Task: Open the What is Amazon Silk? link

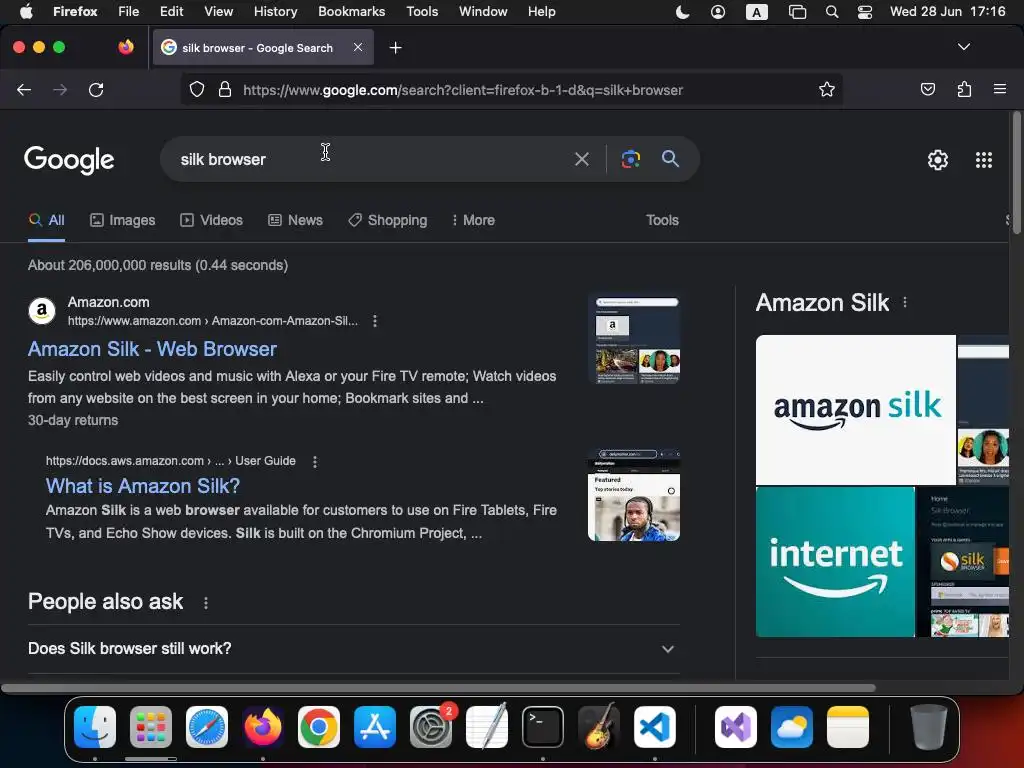Action: 143,486
